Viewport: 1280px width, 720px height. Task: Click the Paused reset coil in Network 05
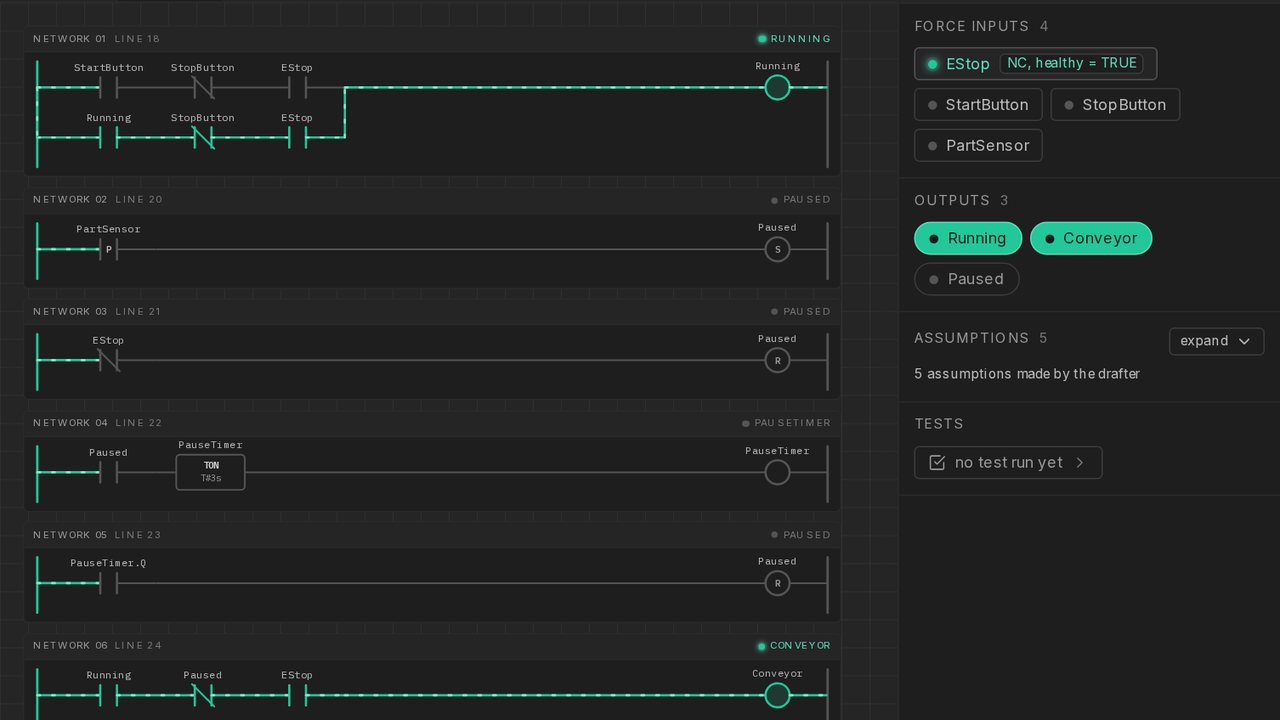777,583
